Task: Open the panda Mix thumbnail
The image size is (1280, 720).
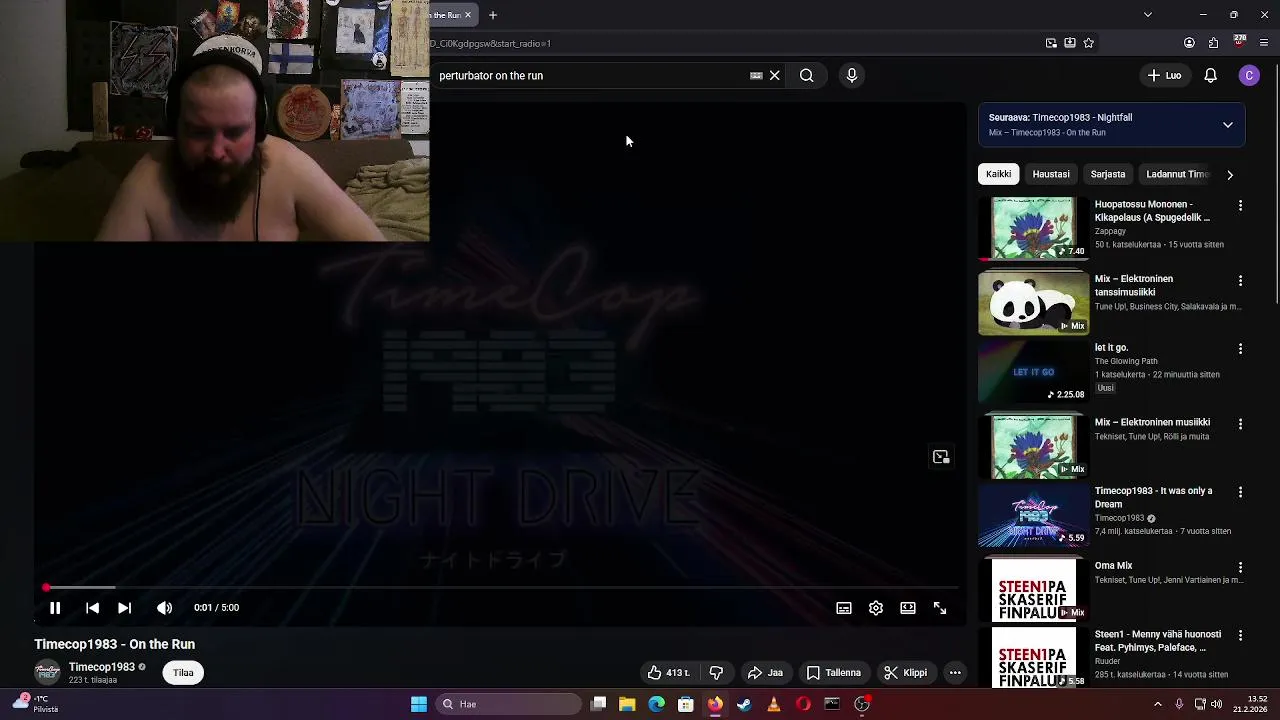Action: pos(1033,303)
